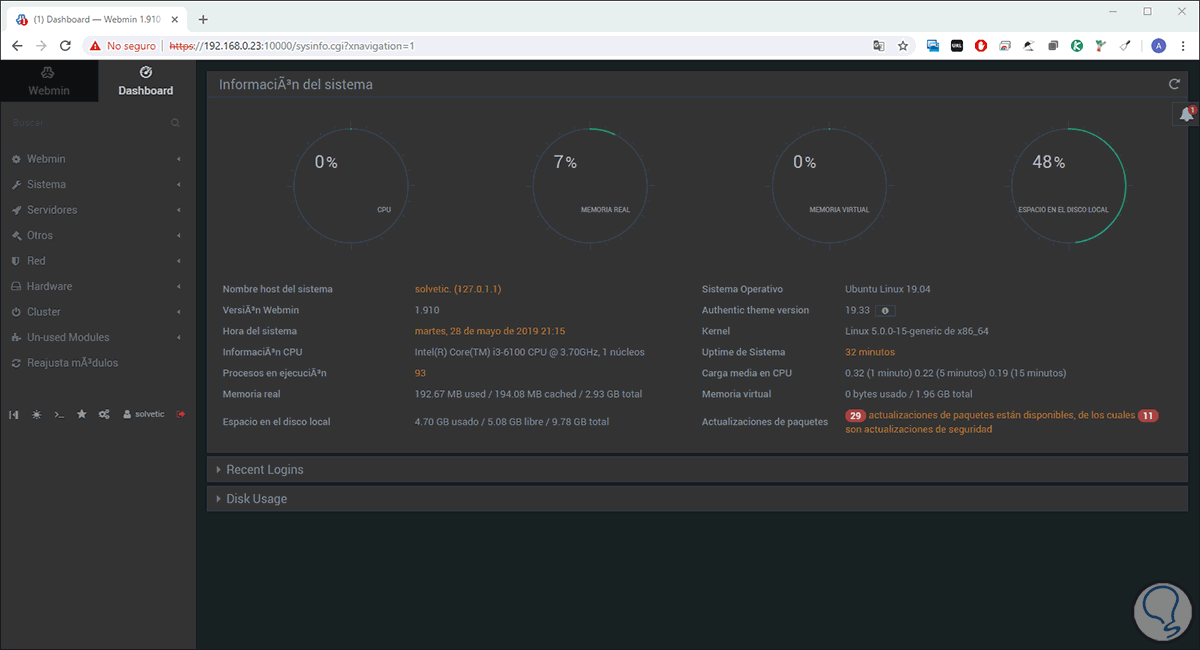This screenshot has width=1200, height=650.
Task: Open running processes count 93
Action: (x=420, y=373)
